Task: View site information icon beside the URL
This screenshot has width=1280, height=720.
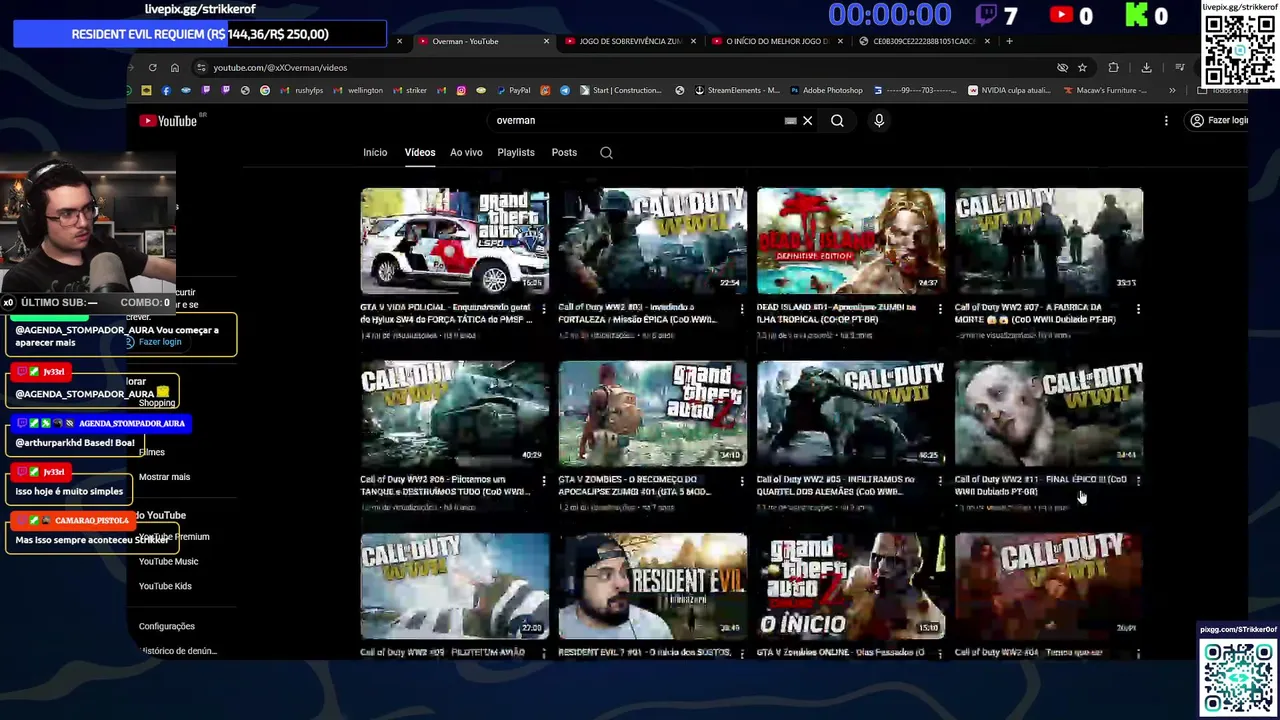Action: pos(201,67)
